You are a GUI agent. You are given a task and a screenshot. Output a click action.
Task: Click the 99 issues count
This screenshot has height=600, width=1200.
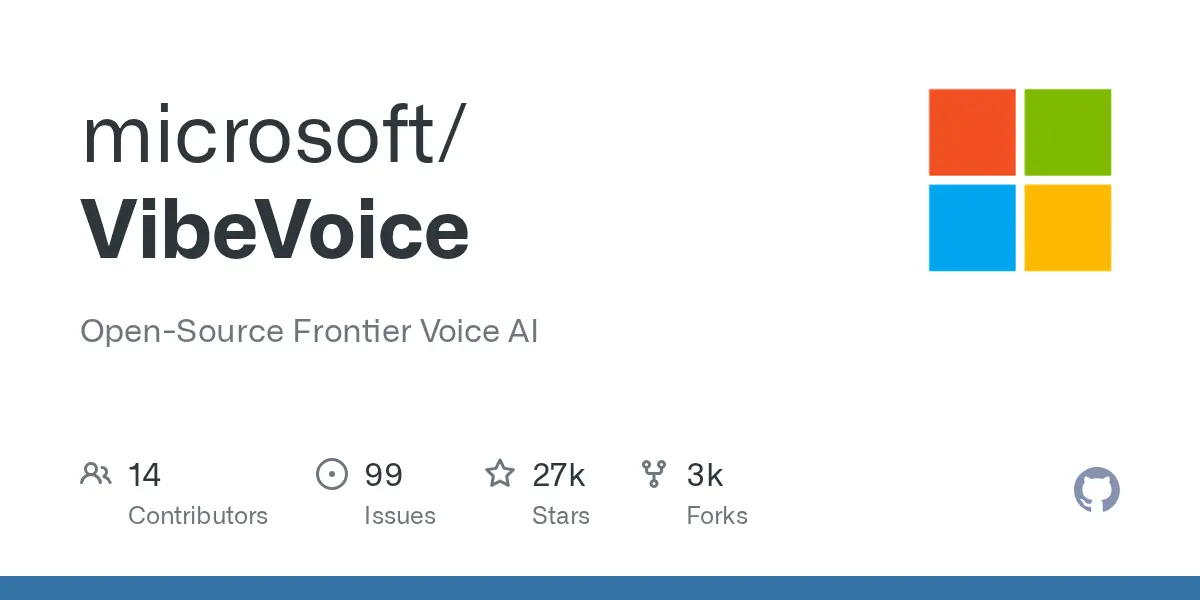pos(383,474)
